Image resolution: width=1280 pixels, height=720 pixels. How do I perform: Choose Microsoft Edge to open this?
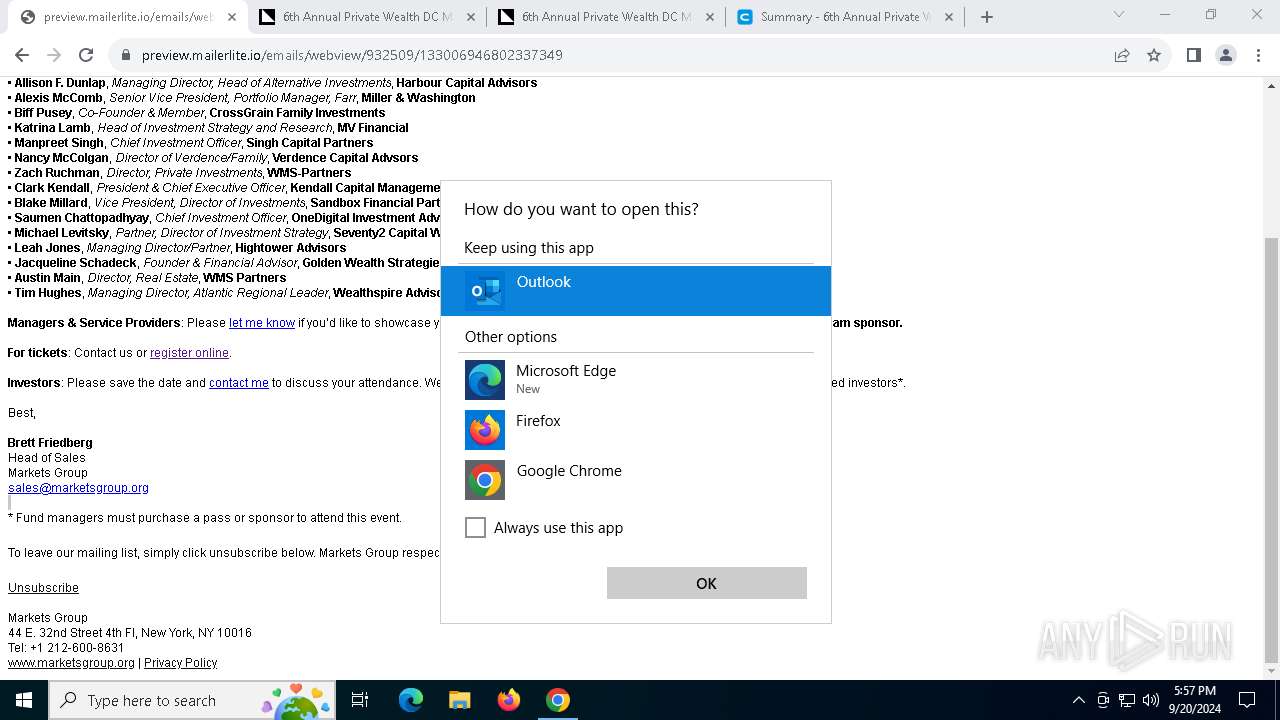pos(635,380)
